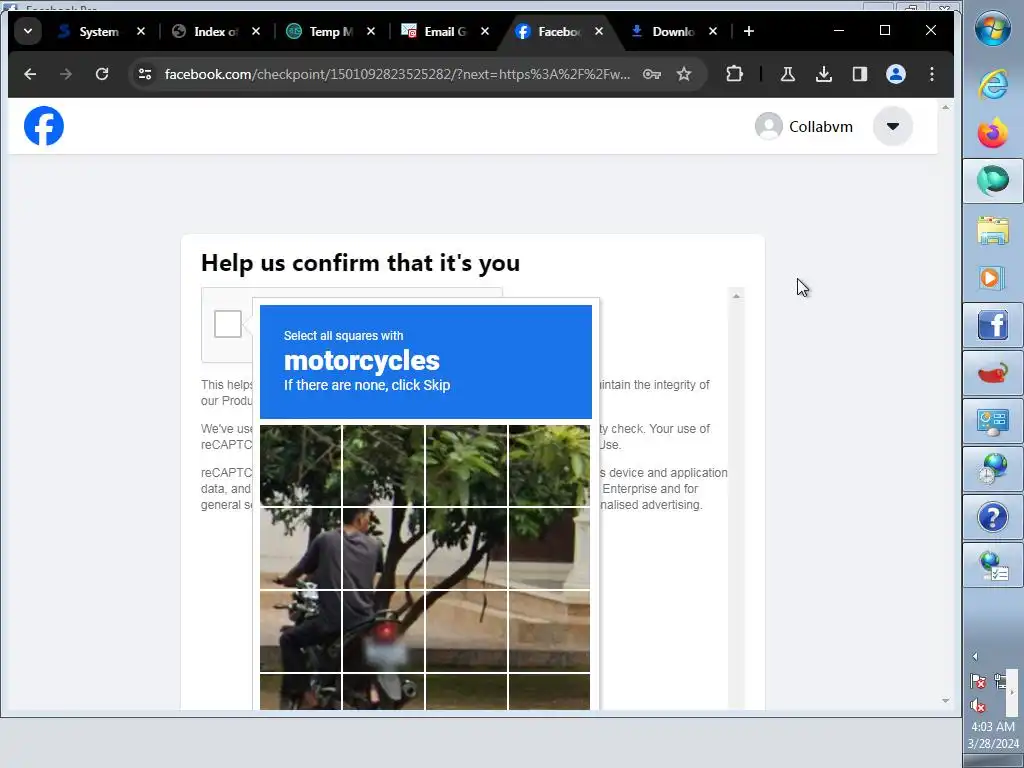This screenshot has width=1024, height=768.
Task: Open Chrome three-dot menu
Action: click(x=932, y=74)
